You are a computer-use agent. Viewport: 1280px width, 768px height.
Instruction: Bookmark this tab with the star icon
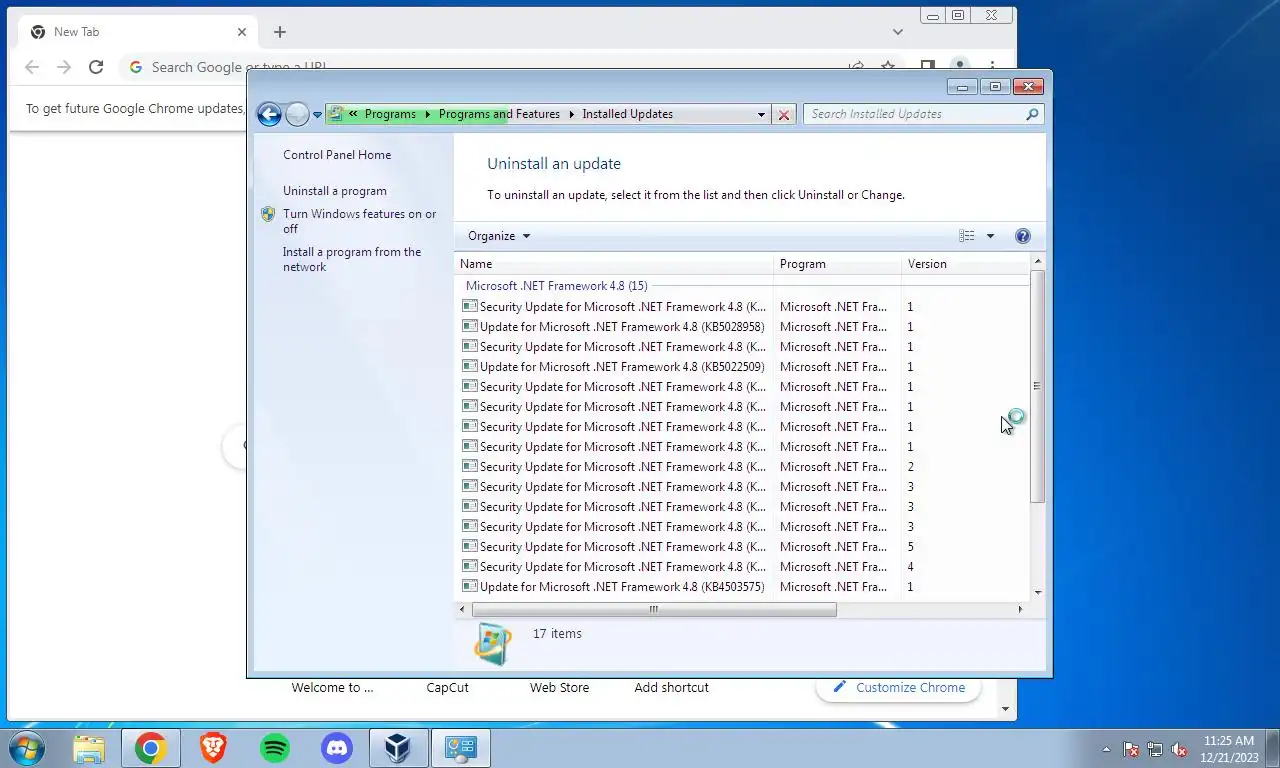(x=888, y=67)
